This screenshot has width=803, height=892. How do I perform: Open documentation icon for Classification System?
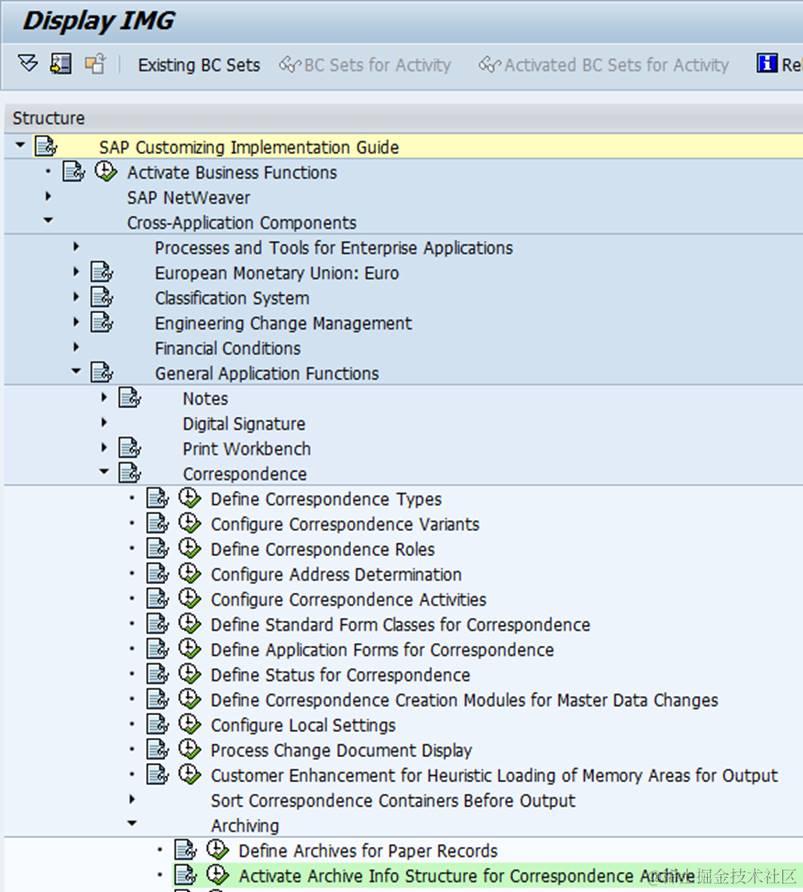[x=102, y=297]
